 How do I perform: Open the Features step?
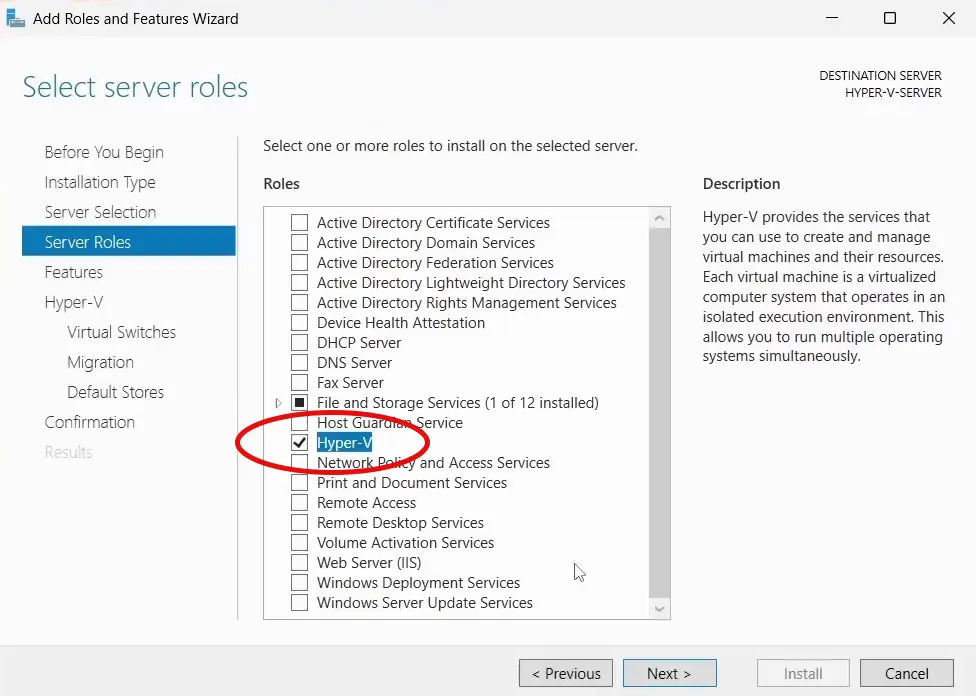[x=73, y=272]
